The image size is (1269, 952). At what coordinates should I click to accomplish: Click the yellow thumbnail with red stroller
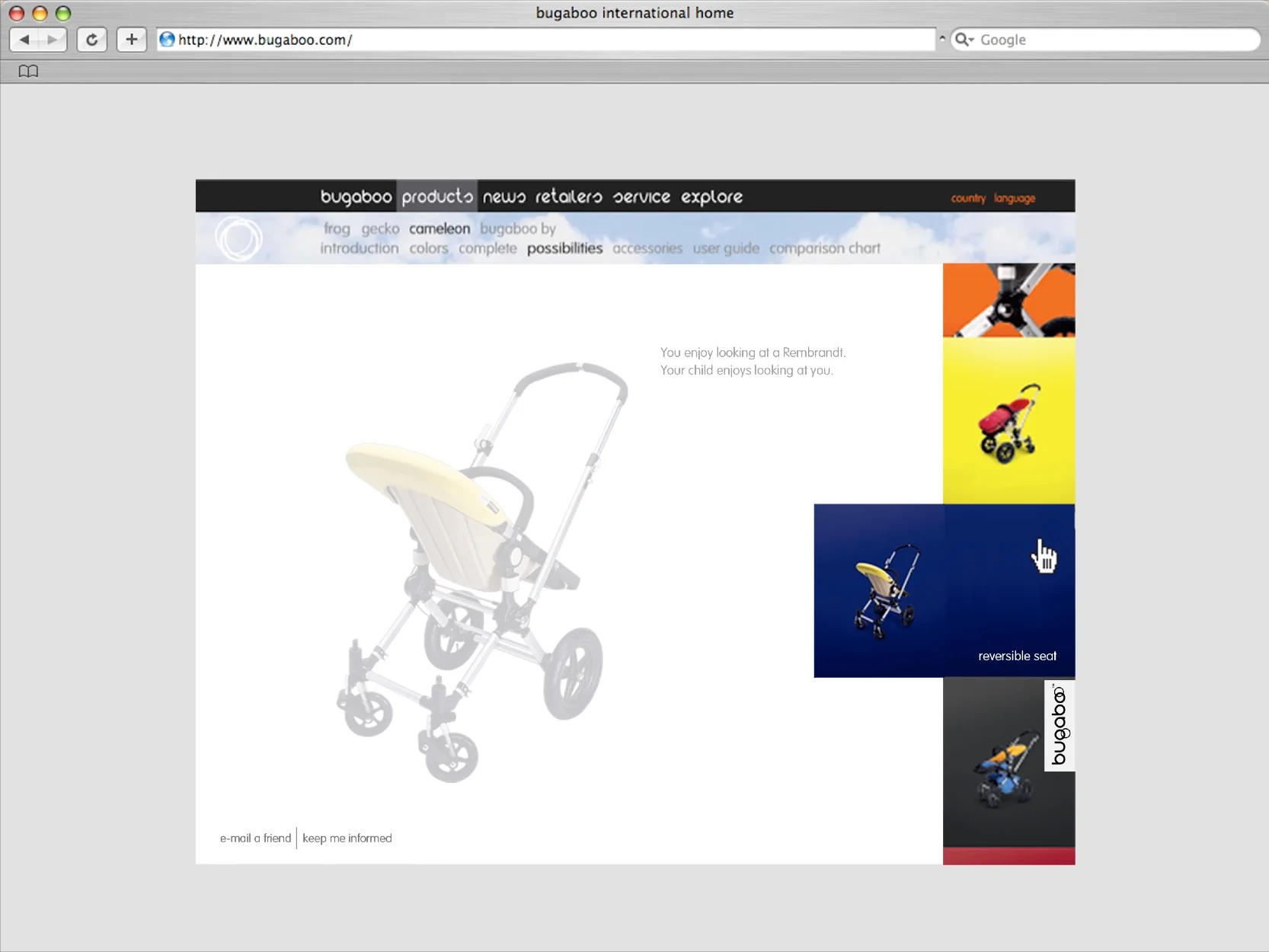1008,420
